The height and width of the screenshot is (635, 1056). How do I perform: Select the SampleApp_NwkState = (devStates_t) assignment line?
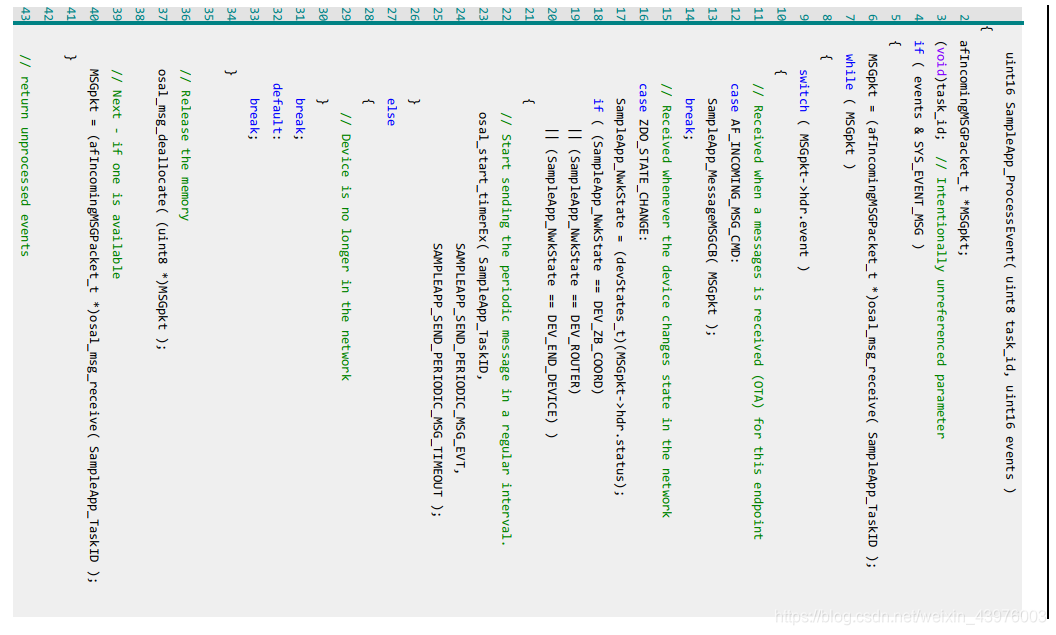[x=620, y=297]
